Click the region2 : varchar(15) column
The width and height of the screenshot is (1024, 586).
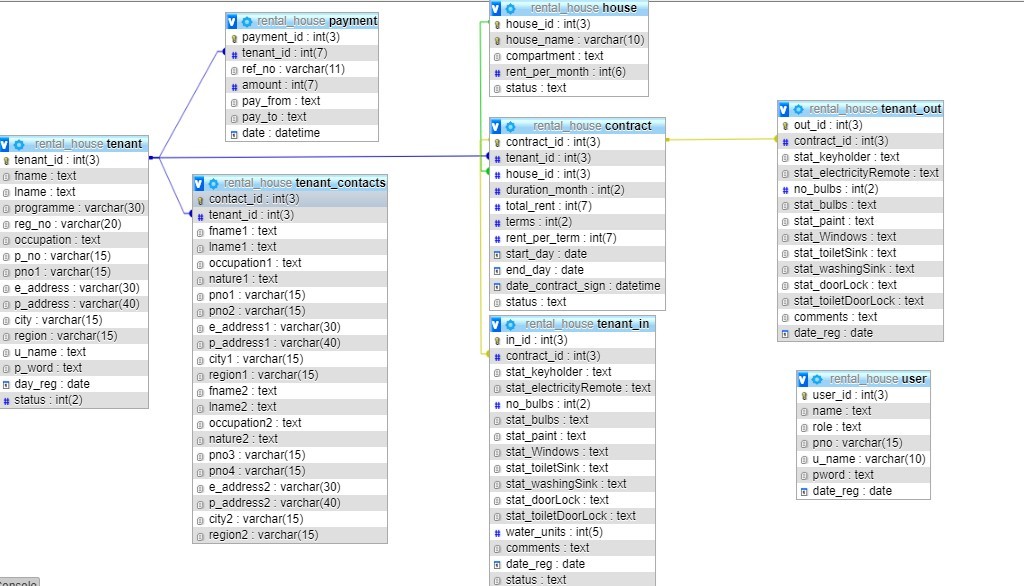[290, 535]
